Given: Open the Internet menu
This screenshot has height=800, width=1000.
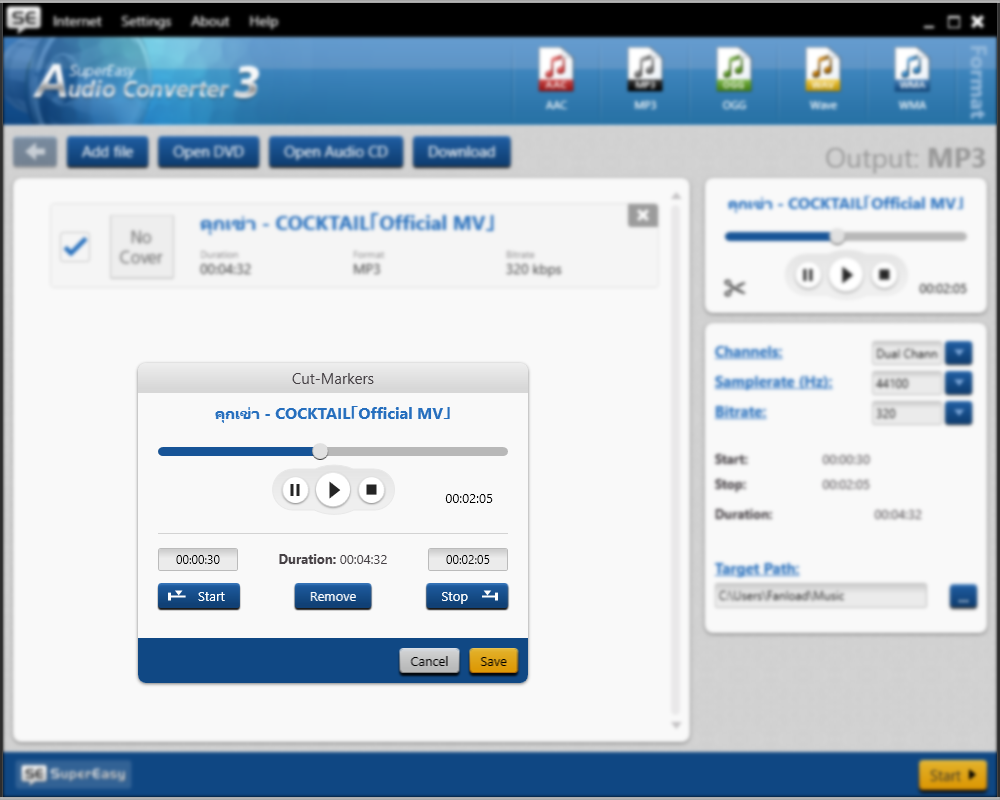Looking at the screenshot, I should (77, 22).
